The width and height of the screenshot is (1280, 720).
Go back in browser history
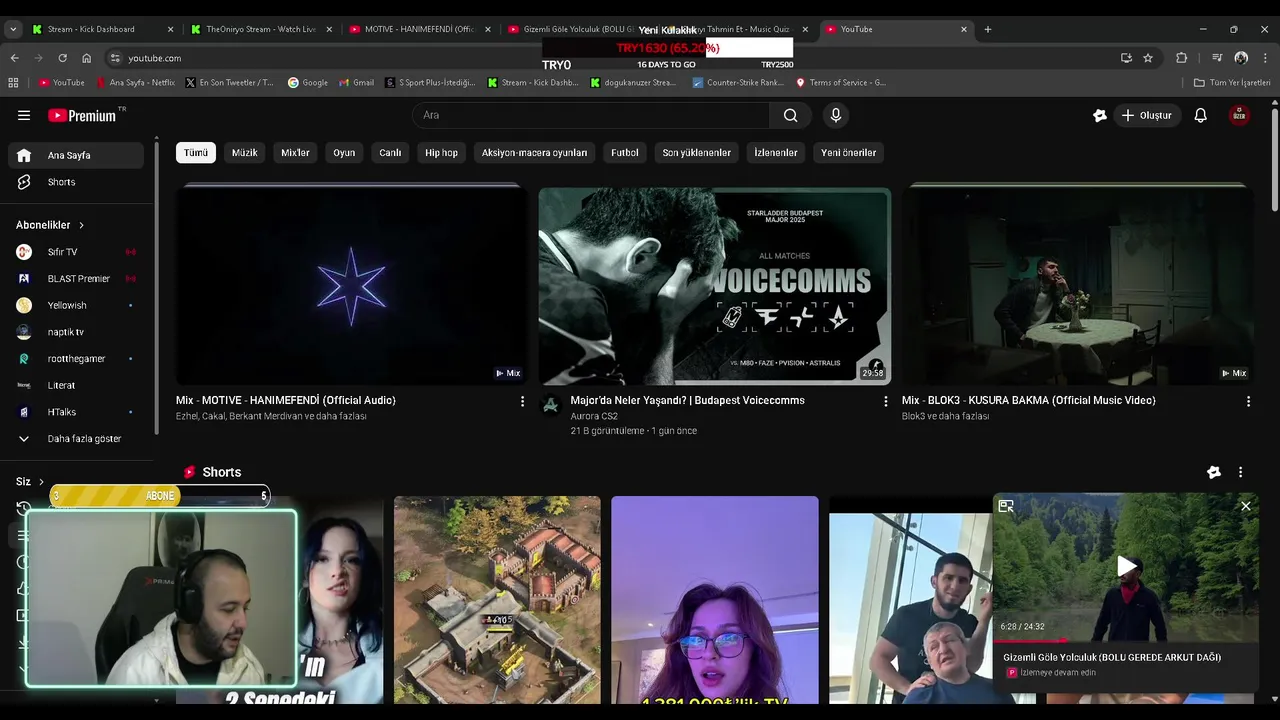pos(14,58)
